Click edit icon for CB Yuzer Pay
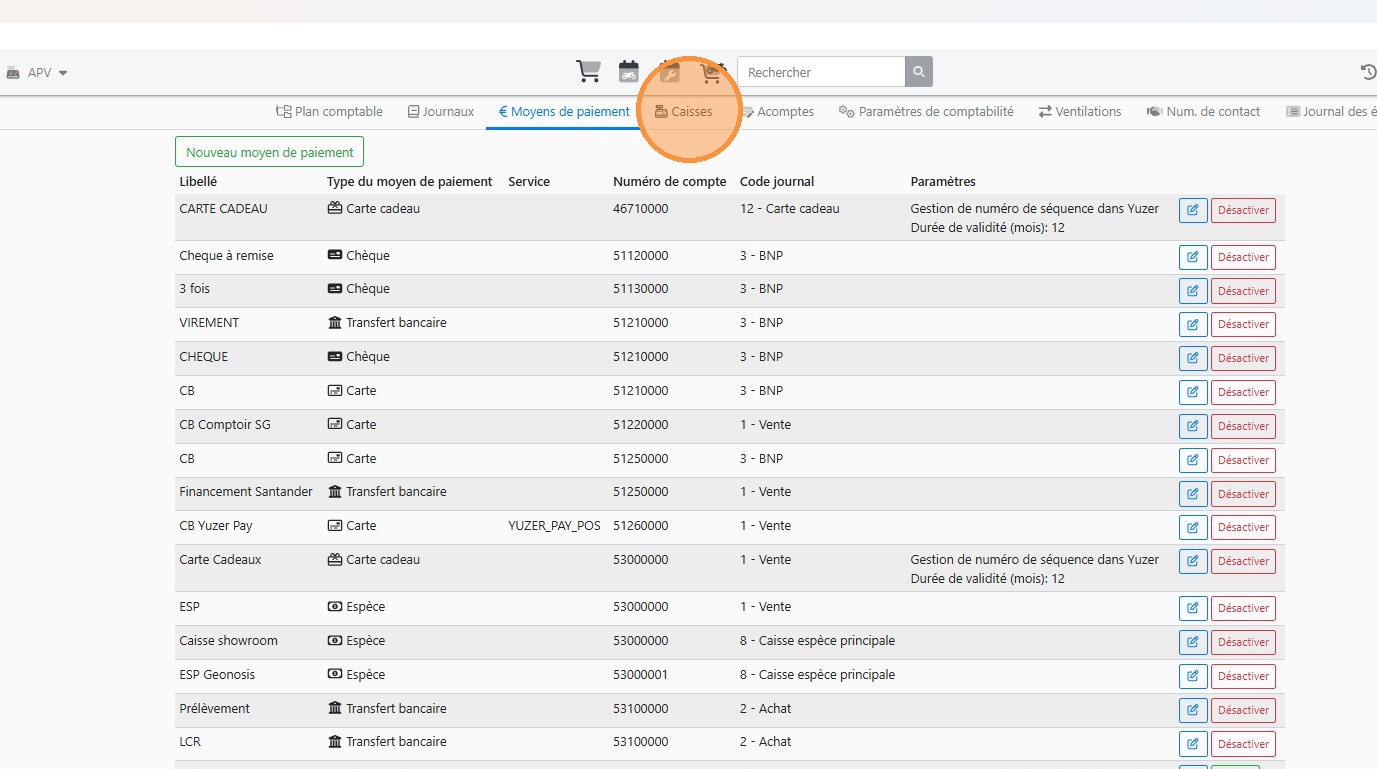The height and width of the screenshot is (769, 1377). (1193, 527)
